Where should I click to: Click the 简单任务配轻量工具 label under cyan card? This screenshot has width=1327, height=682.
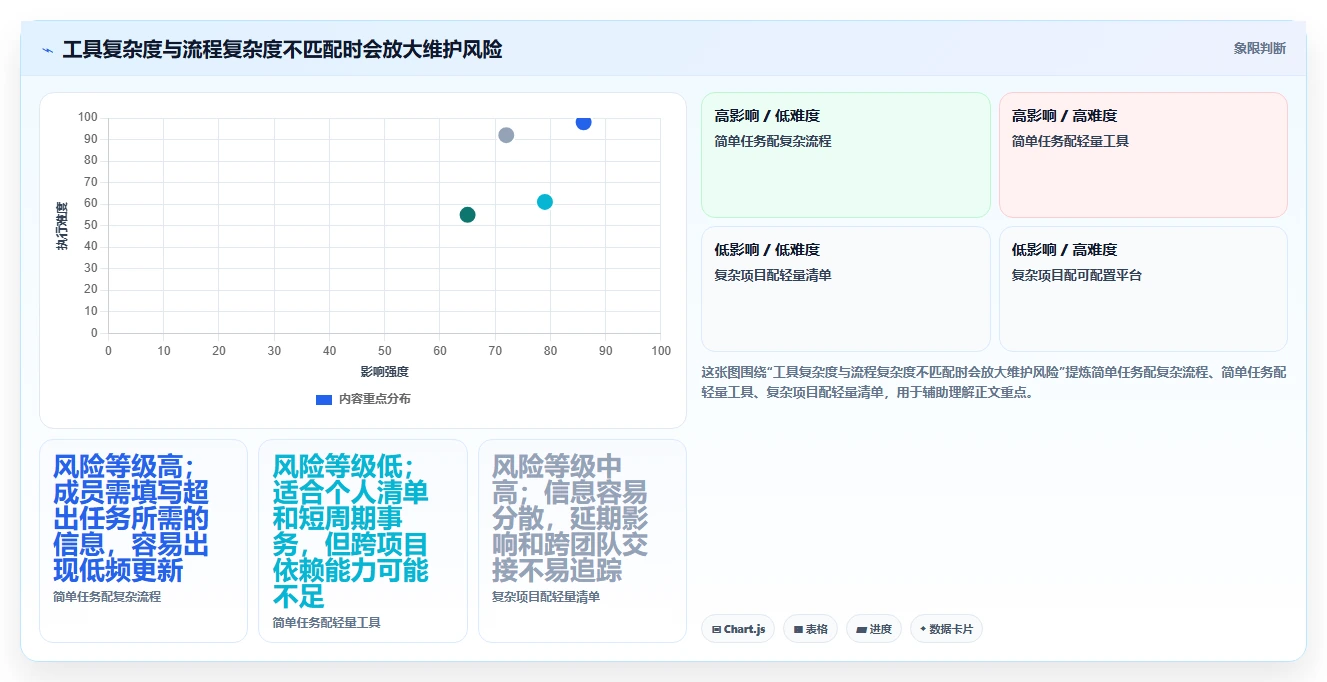(327, 623)
